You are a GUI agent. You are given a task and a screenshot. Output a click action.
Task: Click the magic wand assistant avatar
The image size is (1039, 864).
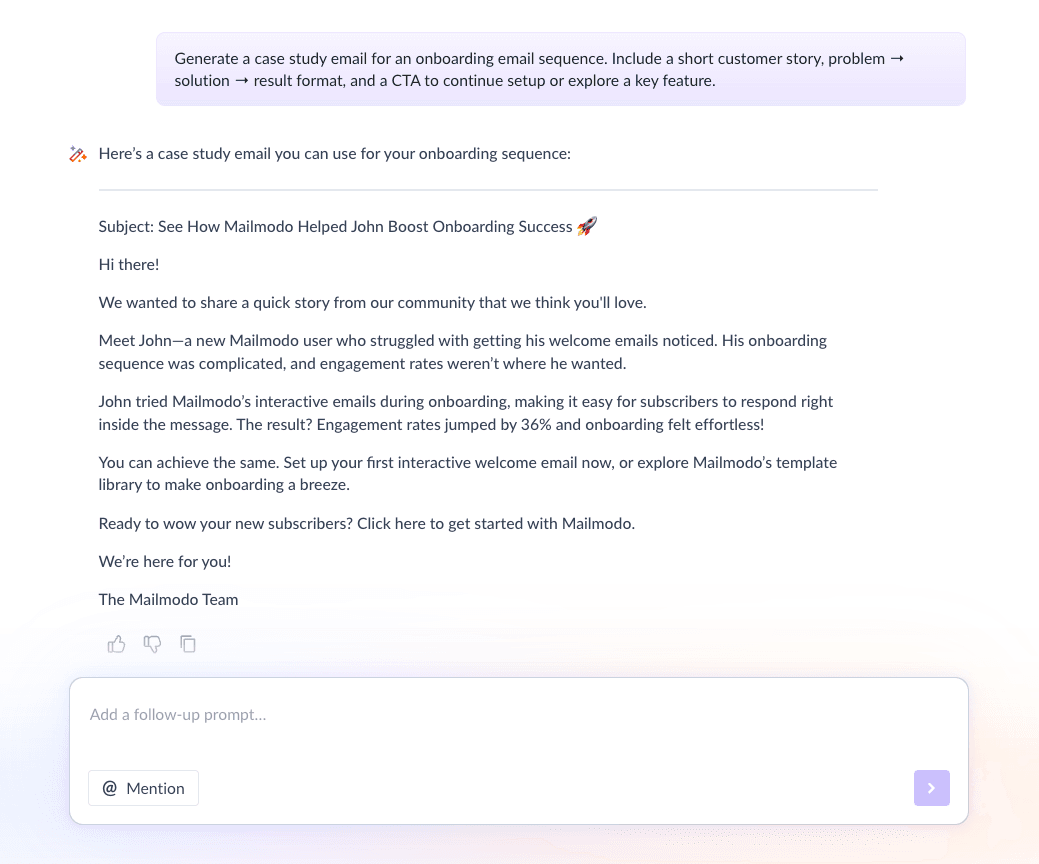(78, 153)
